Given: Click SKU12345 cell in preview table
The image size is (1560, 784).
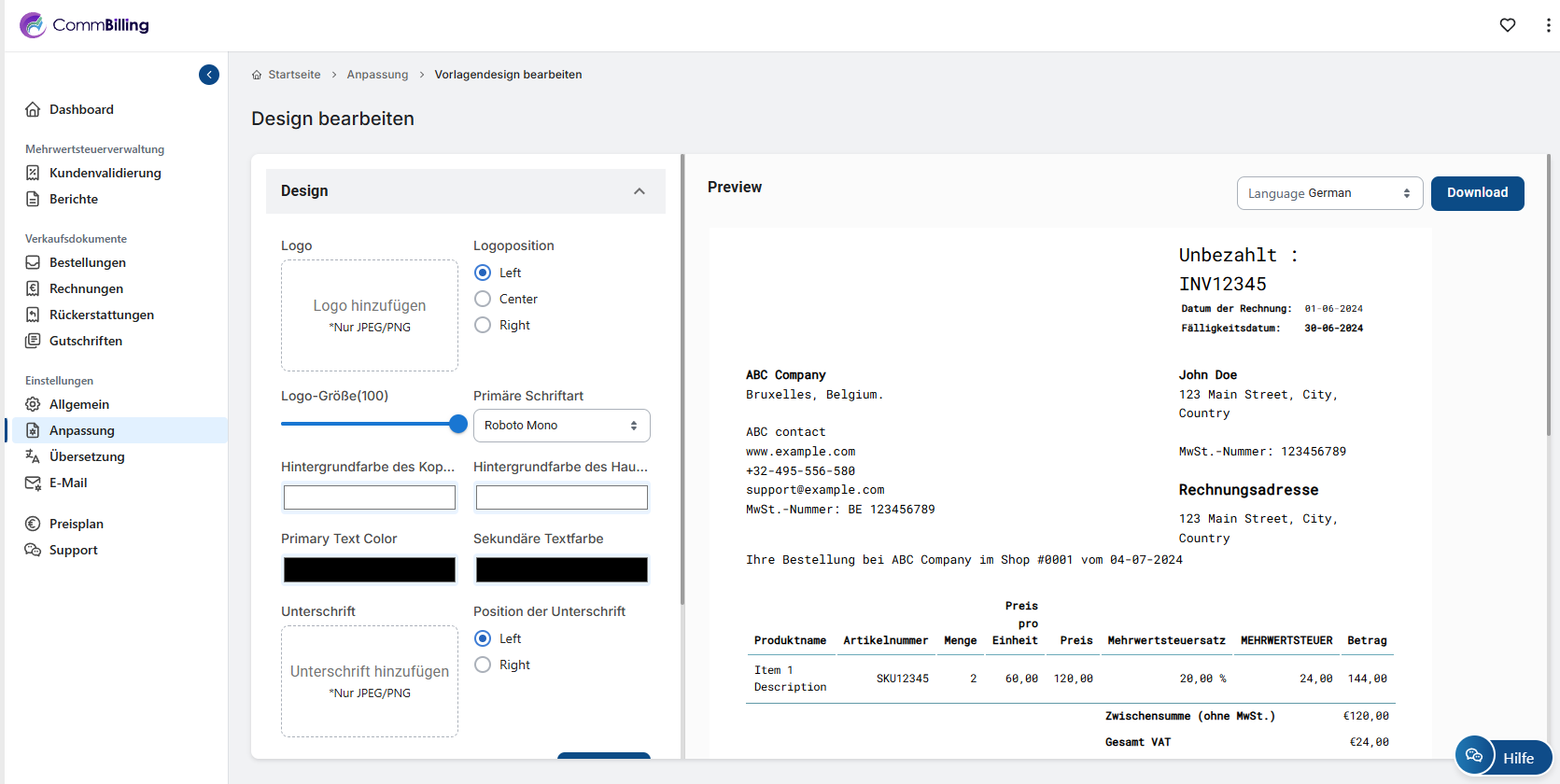Looking at the screenshot, I should click(x=903, y=679).
